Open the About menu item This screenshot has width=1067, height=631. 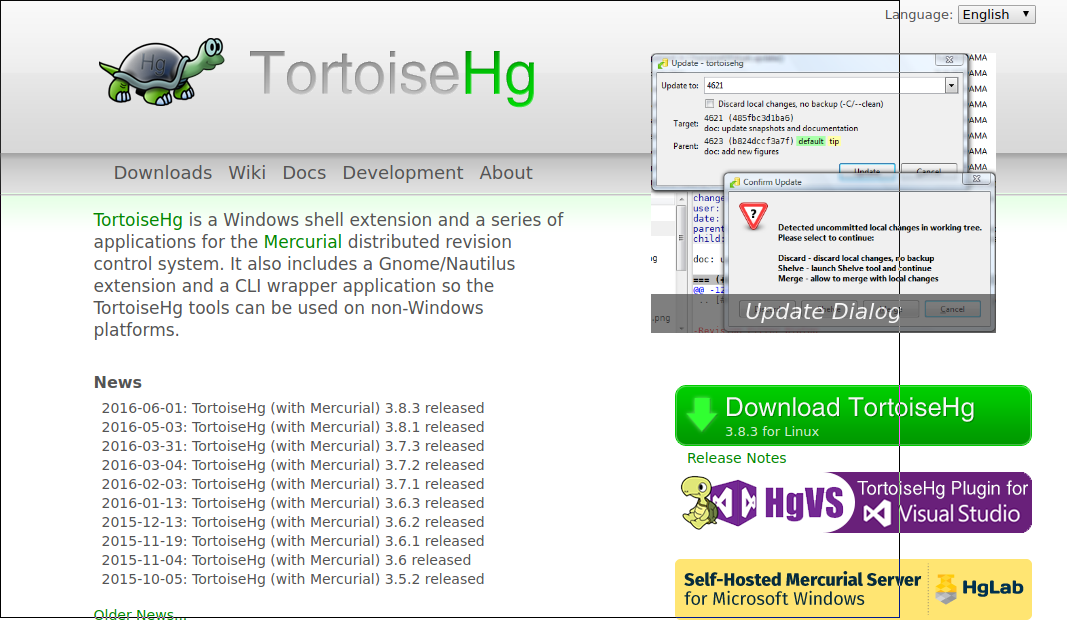[506, 173]
